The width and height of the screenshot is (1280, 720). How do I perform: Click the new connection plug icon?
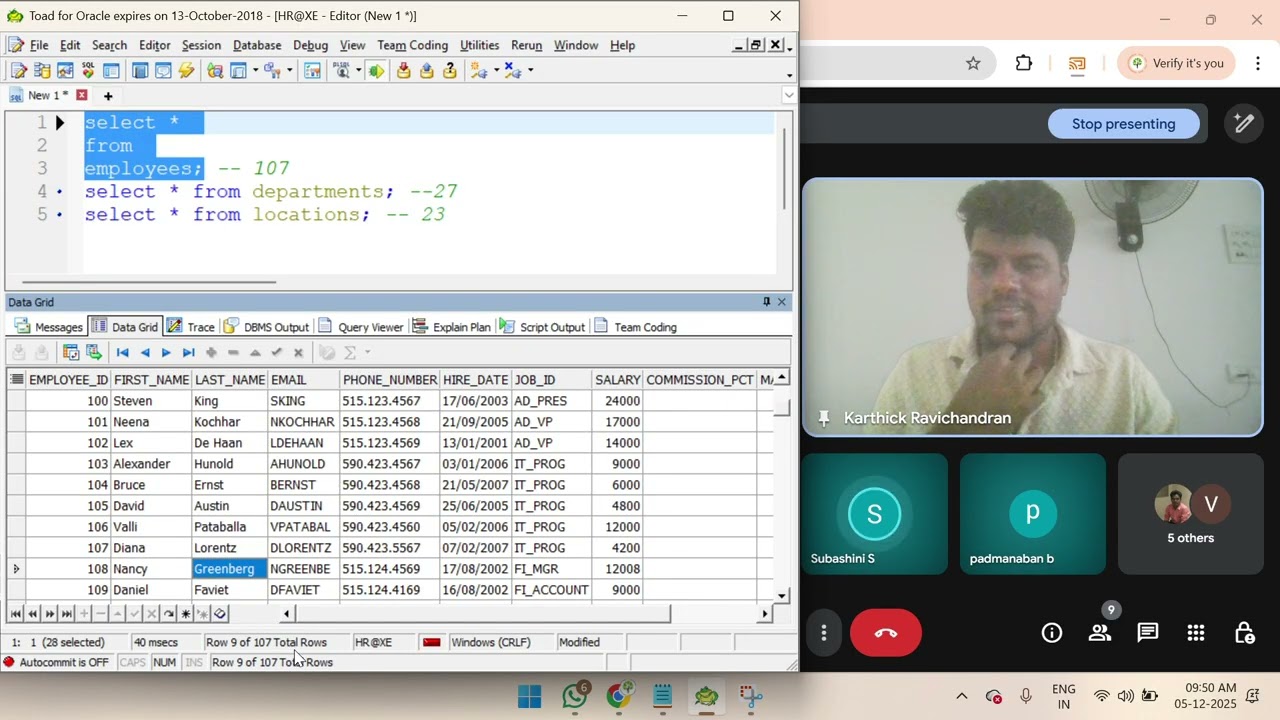click(478, 71)
